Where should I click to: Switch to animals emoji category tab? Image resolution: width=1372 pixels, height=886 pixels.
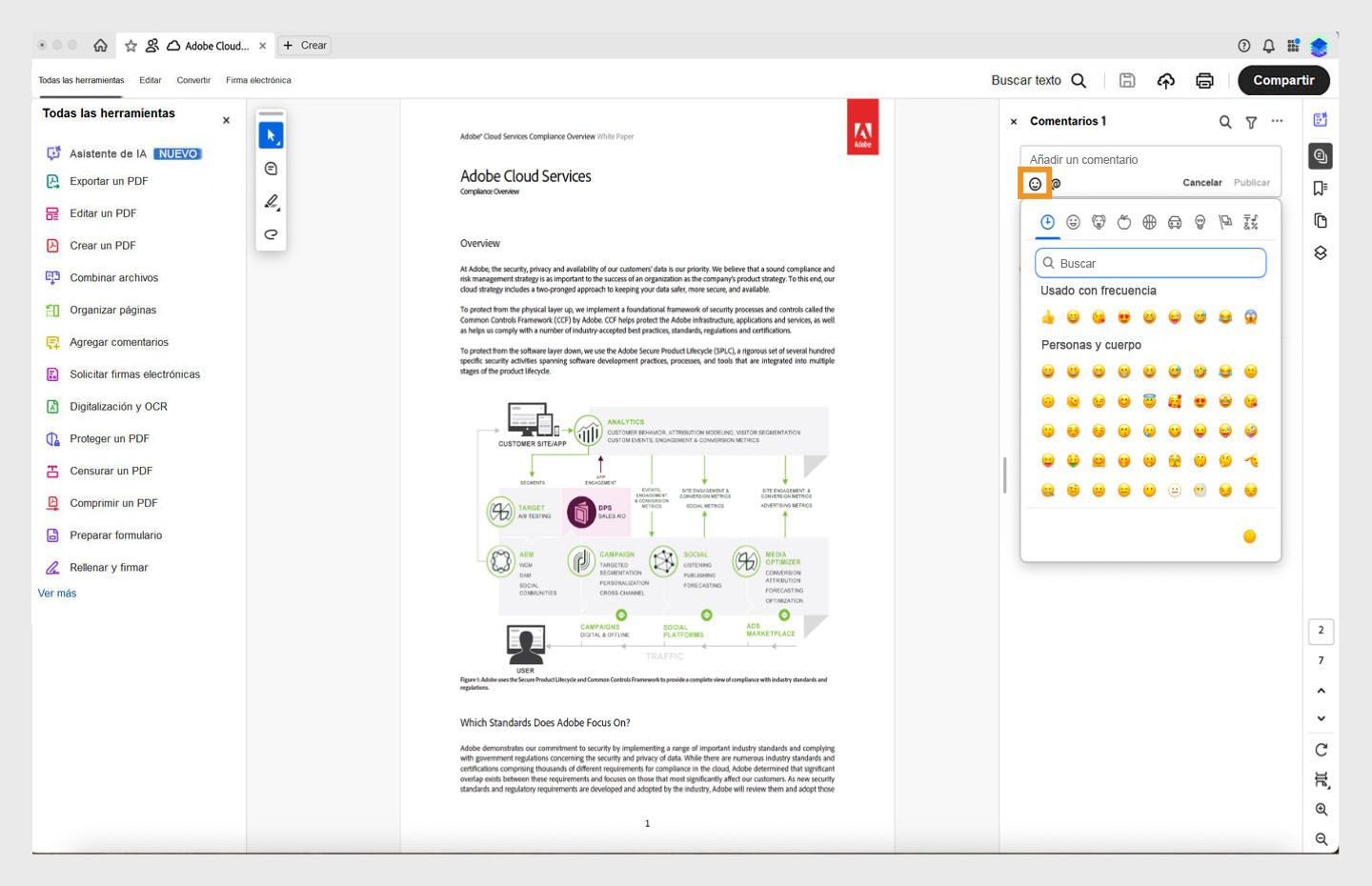tap(1099, 222)
